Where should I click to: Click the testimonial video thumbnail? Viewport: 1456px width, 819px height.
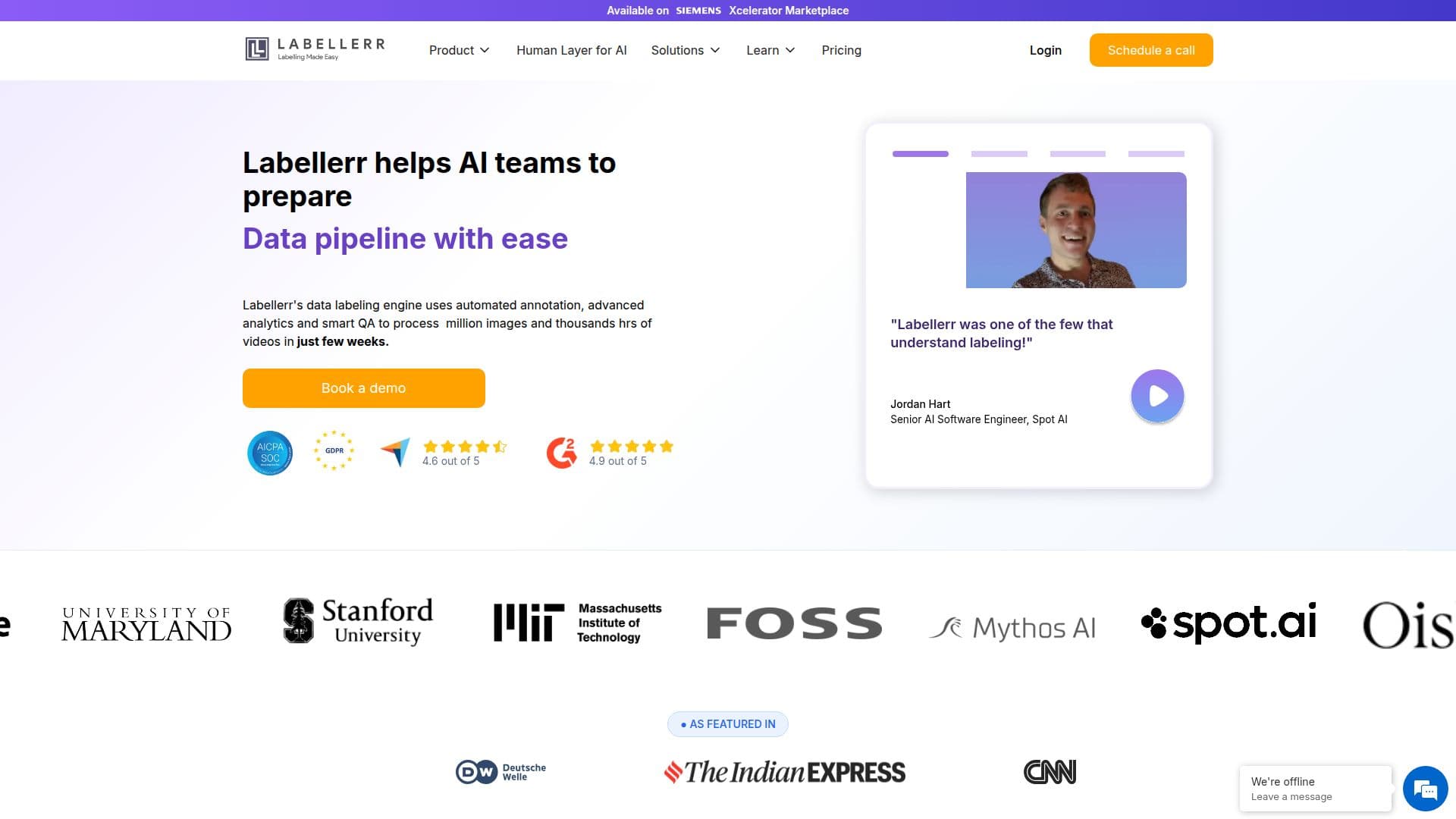(1076, 230)
